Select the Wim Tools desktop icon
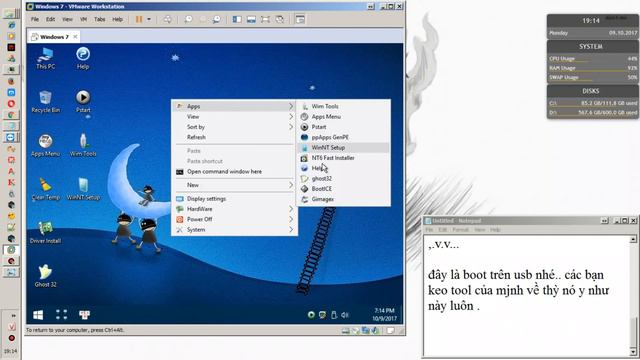The width and height of the screenshot is (640, 360). pos(83,145)
